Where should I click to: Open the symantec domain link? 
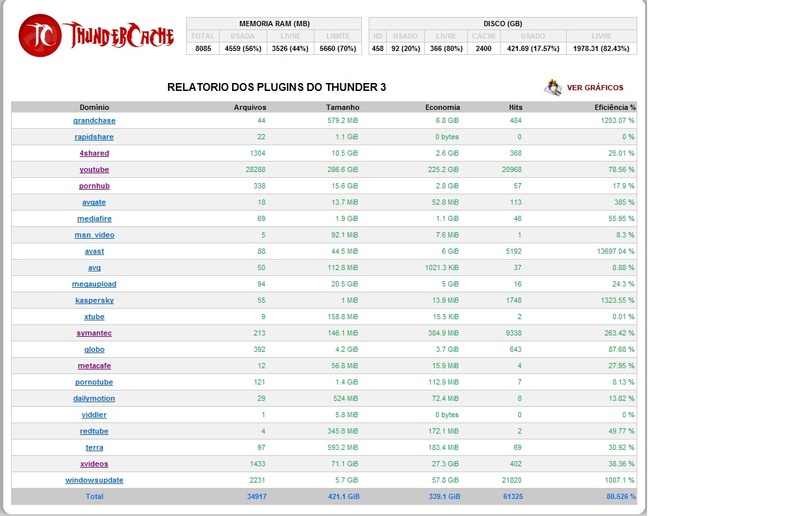(x=94, y=333)
